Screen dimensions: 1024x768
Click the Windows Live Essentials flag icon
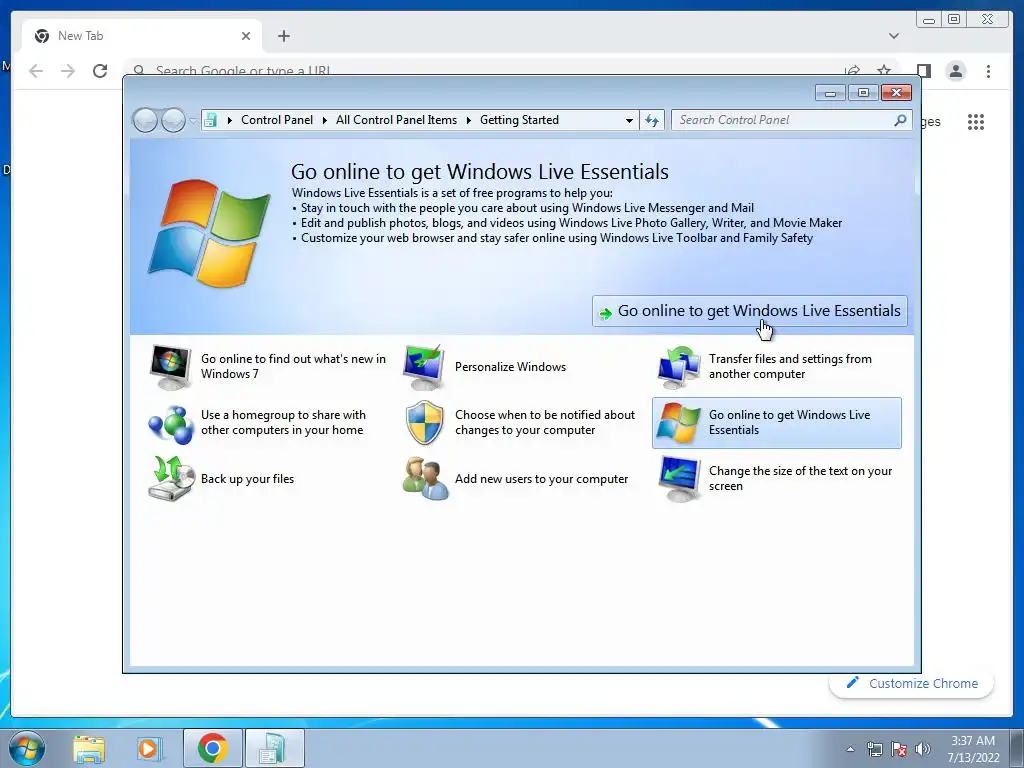pyautogui.click(x=679, y=423)
